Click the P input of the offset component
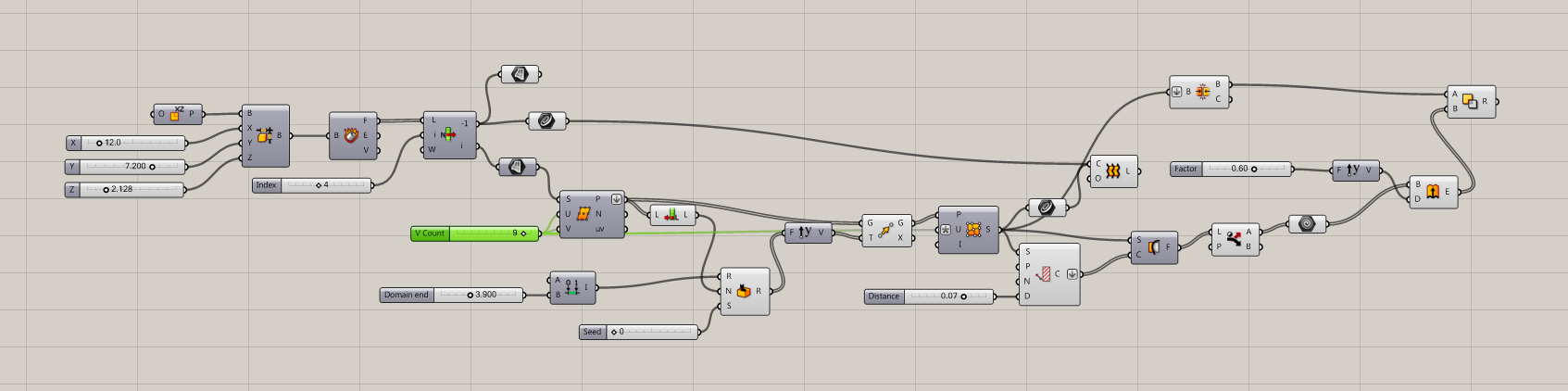This screenshot has width=1568, height=391. [x=1027, y=267]
